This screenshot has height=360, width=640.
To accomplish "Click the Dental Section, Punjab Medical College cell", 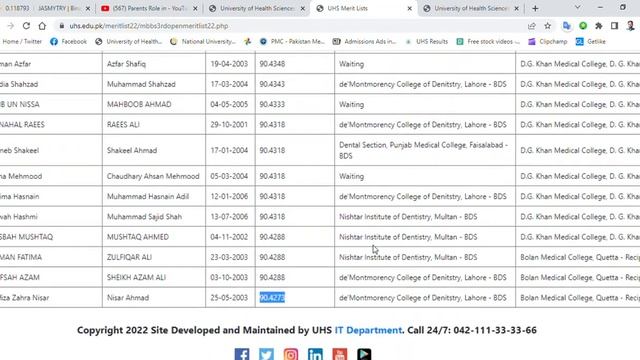I will tap(424, 150).
